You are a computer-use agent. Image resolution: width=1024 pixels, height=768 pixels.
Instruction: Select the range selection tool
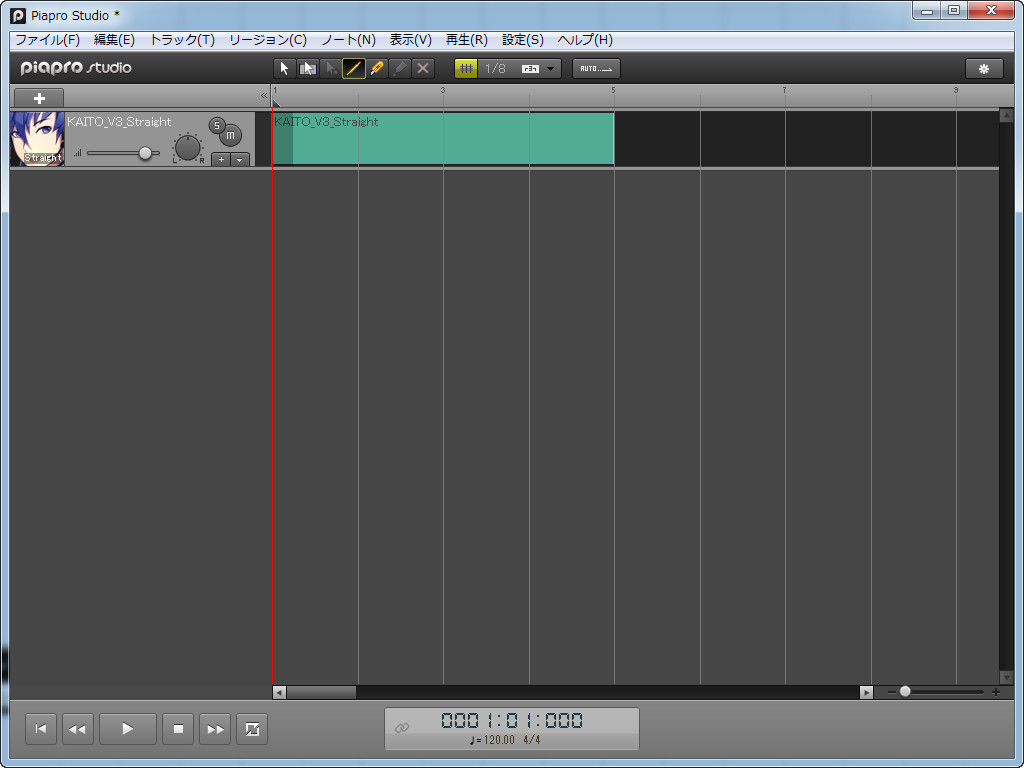(x=308, y=69)
